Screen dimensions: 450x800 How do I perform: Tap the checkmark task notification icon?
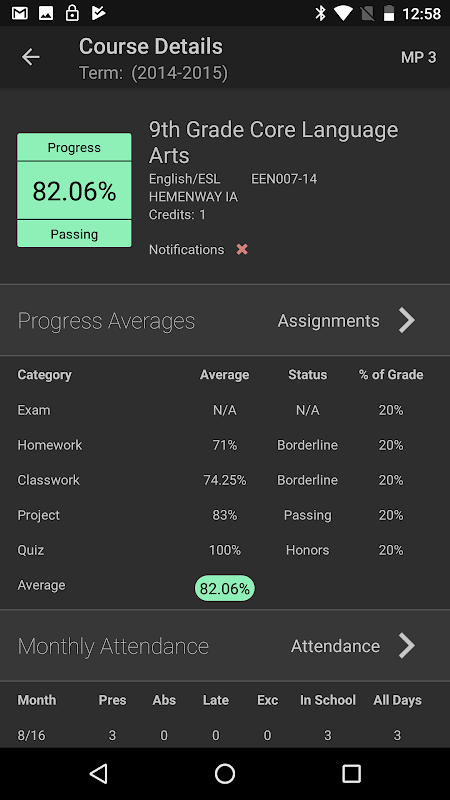pyautogui.click(x=98, y=13)
